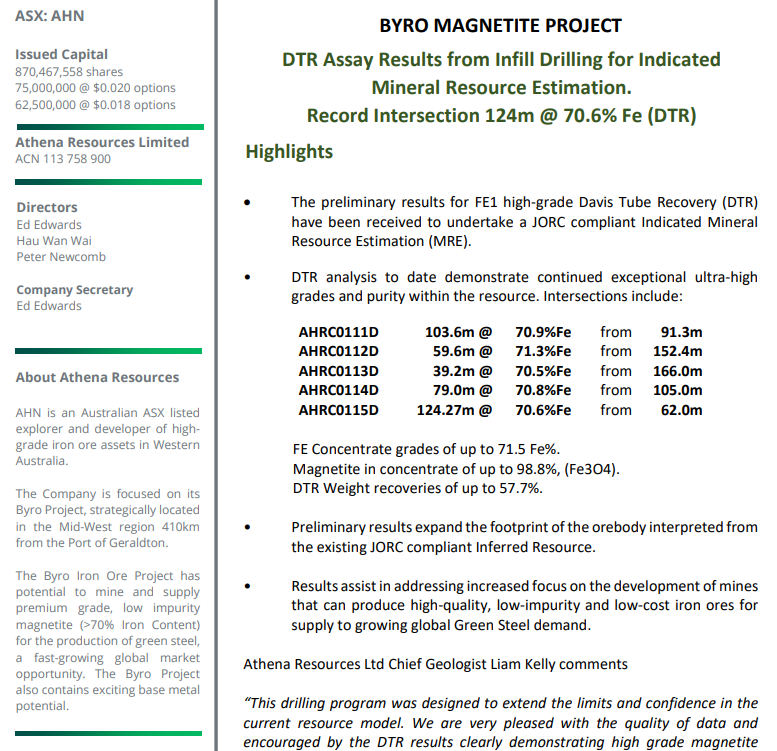Click 'FE Concentrate grades of up to 71.5 Fe%.' line
Viewport: 777px width, 751px height.
(x=426, y=449)
